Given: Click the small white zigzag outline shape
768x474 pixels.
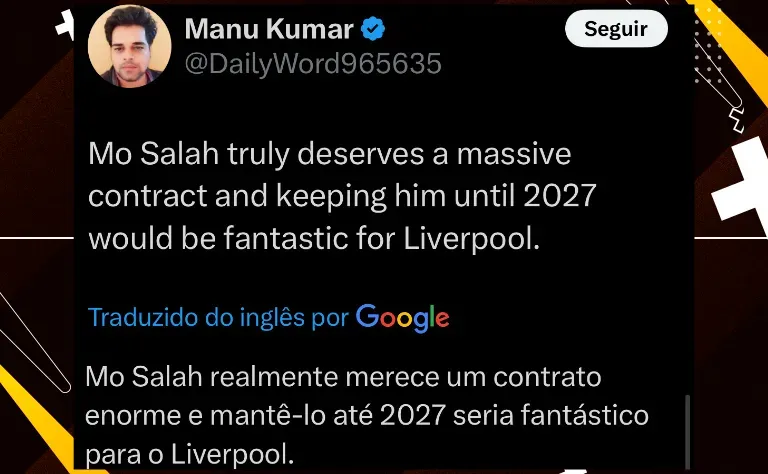Looking at the screenshot, I should coord(737,120).
